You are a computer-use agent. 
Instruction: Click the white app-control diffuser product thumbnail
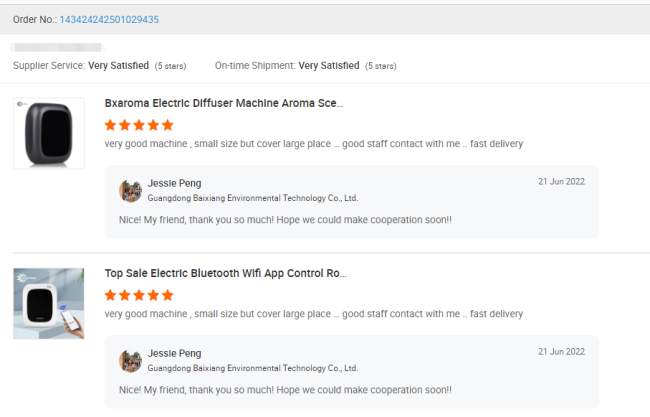(x=49, y=303)
